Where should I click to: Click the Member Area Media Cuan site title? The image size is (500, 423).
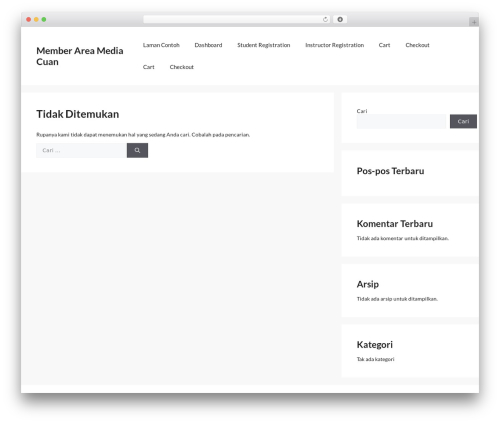coord(80,56)
